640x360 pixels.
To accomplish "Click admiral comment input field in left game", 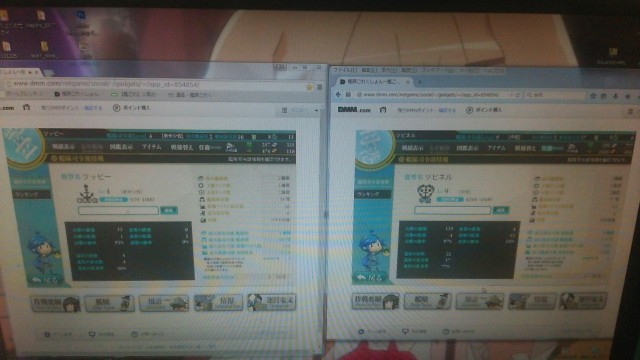I will click(x=118, y=210).
